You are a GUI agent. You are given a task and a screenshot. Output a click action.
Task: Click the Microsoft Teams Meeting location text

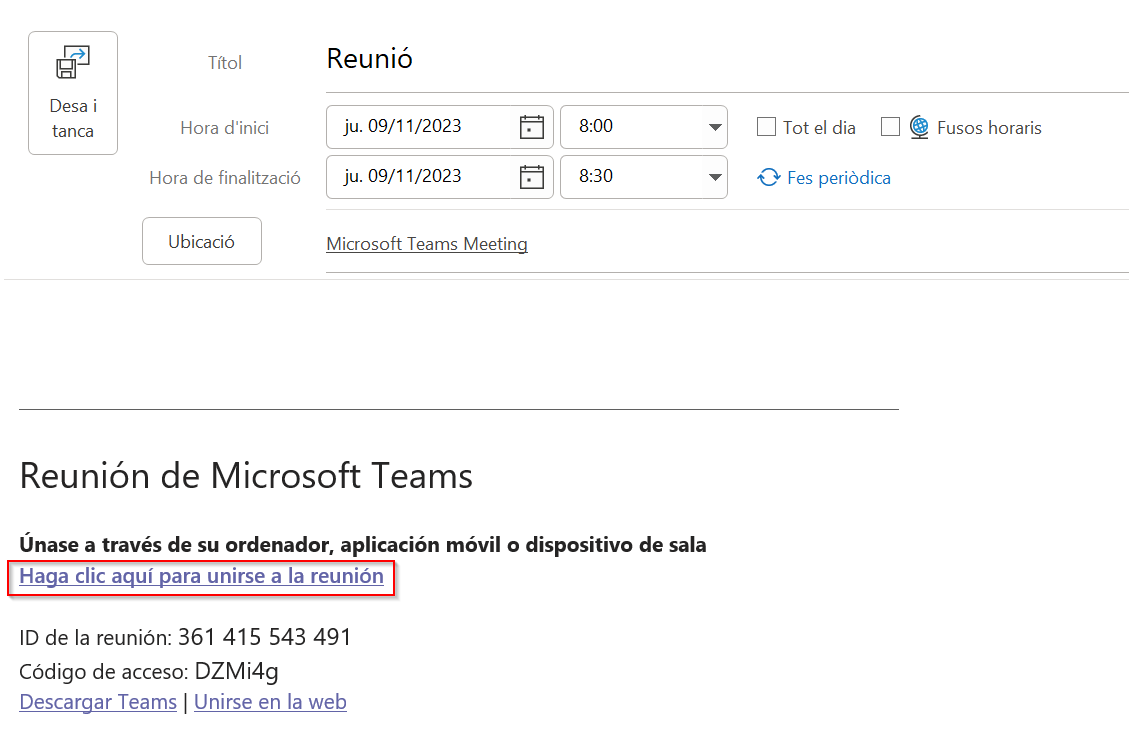tap(427, 244)
